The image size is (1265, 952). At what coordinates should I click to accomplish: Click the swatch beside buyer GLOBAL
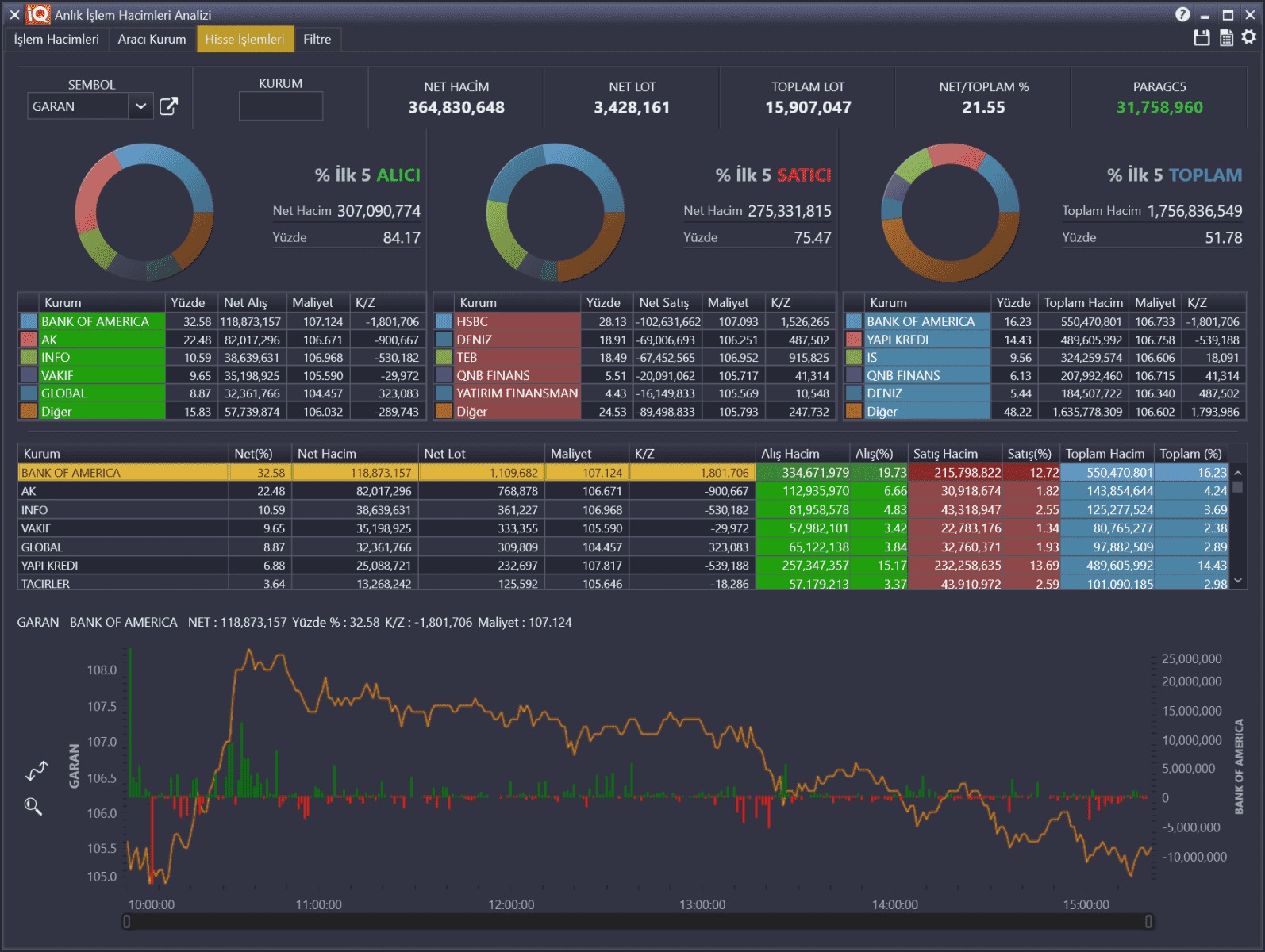coord(29,393)
